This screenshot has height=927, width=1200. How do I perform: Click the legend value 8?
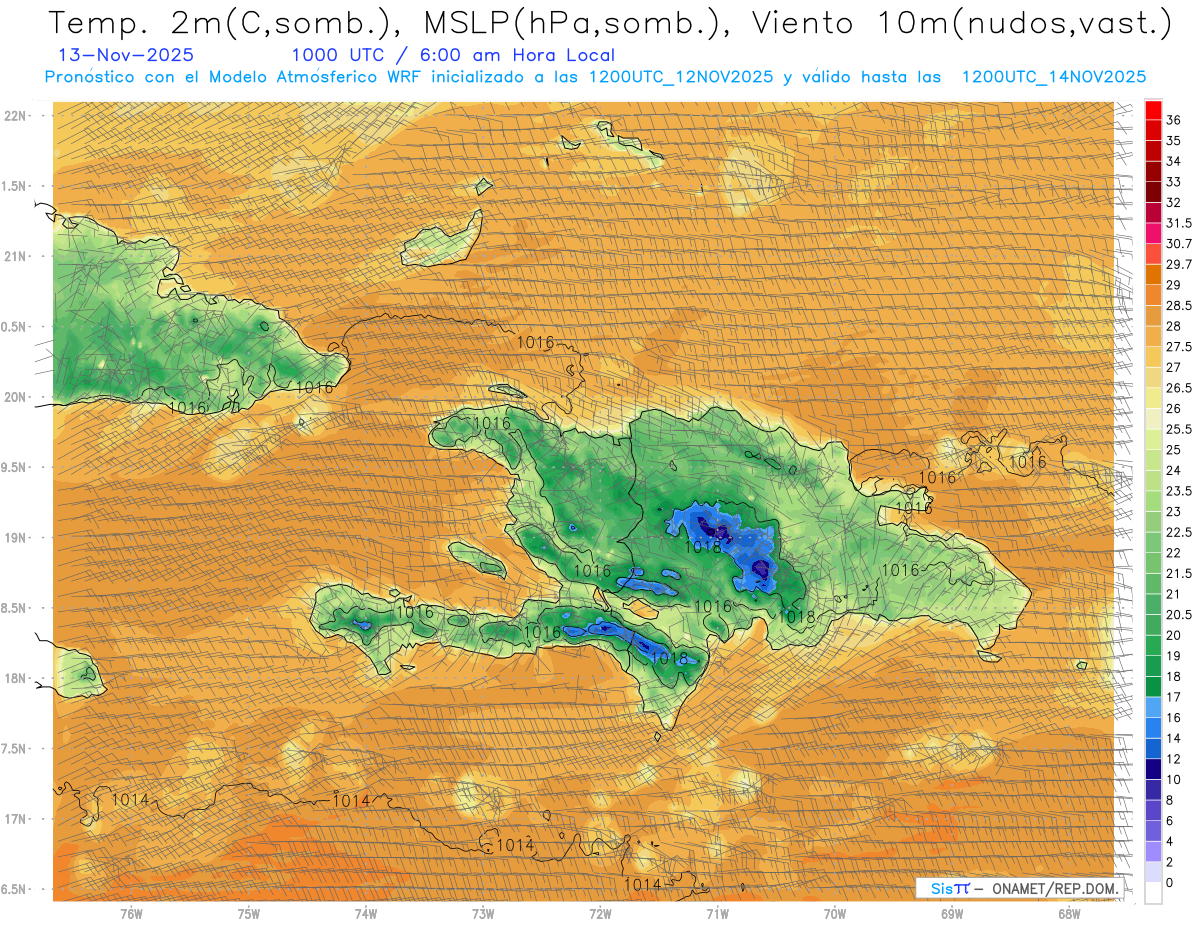pos(1170,801)
